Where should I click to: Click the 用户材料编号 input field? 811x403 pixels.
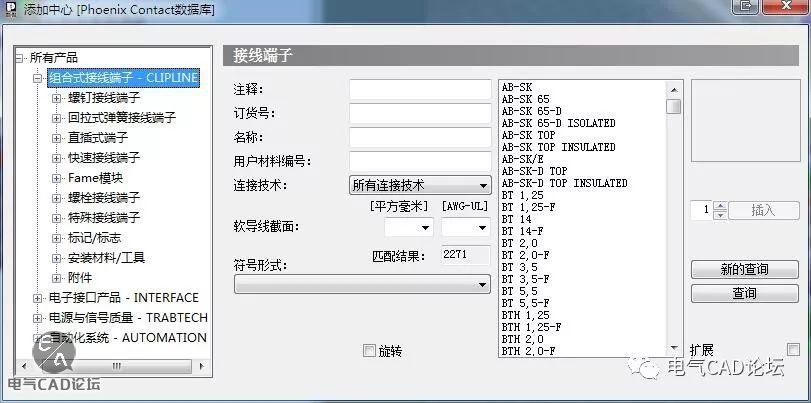tap(420, 161)
